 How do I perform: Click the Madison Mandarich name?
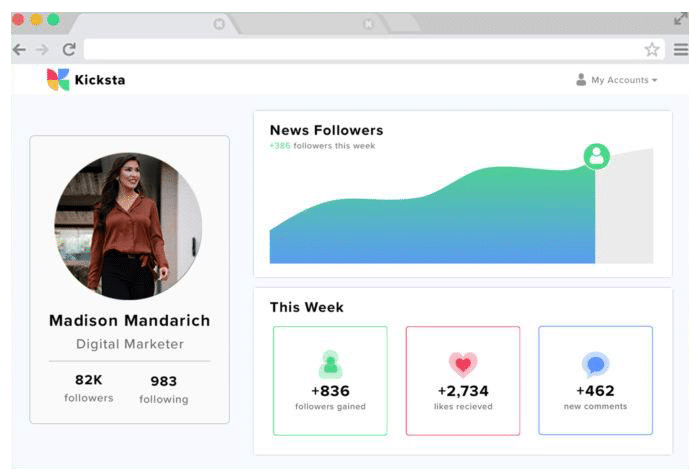[129, 320]
